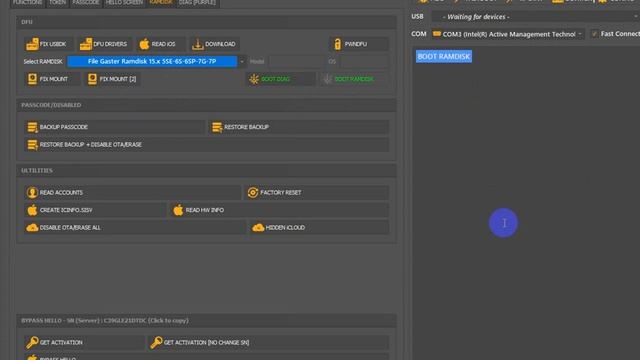640x360 pixels.
Task: Click the OS input field
Action: coord(363,62)
